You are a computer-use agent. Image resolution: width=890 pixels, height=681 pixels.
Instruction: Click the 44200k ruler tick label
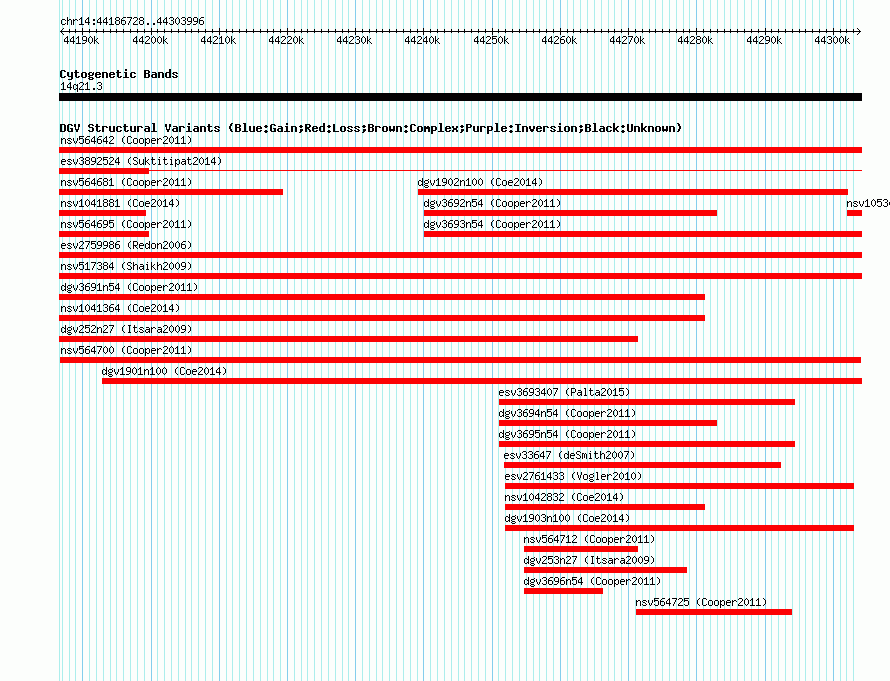tap(150, 40)
